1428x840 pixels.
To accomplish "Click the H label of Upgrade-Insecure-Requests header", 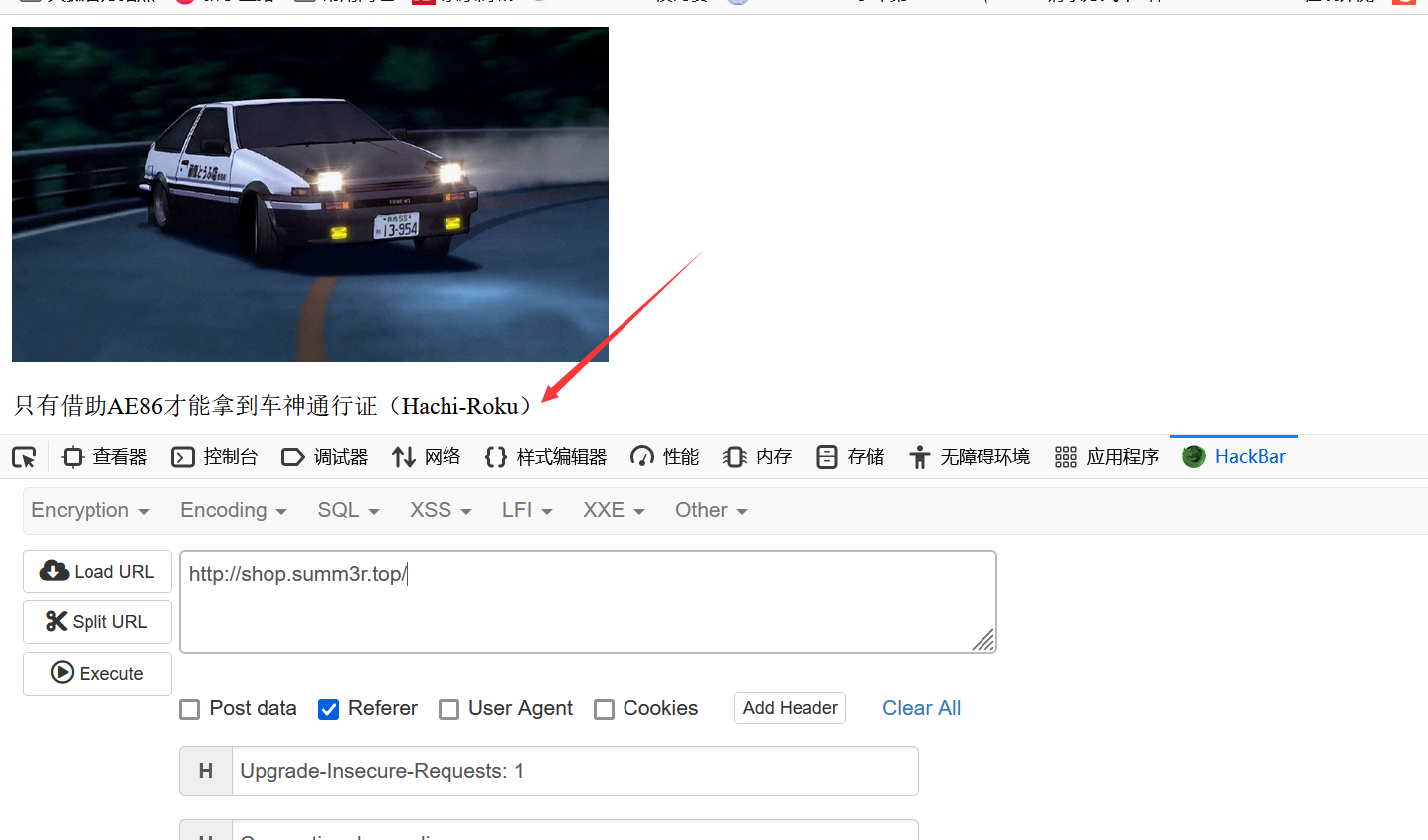I will tap(206, 771).
